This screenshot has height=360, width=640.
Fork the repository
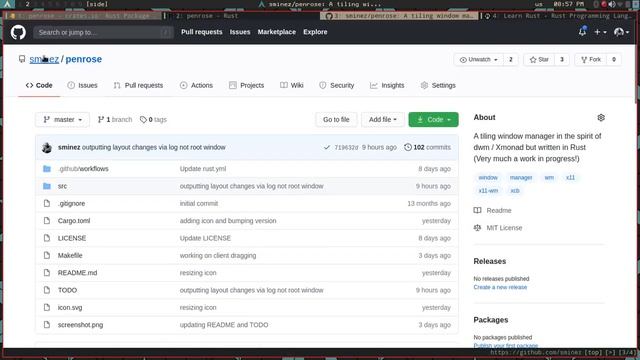591,60
